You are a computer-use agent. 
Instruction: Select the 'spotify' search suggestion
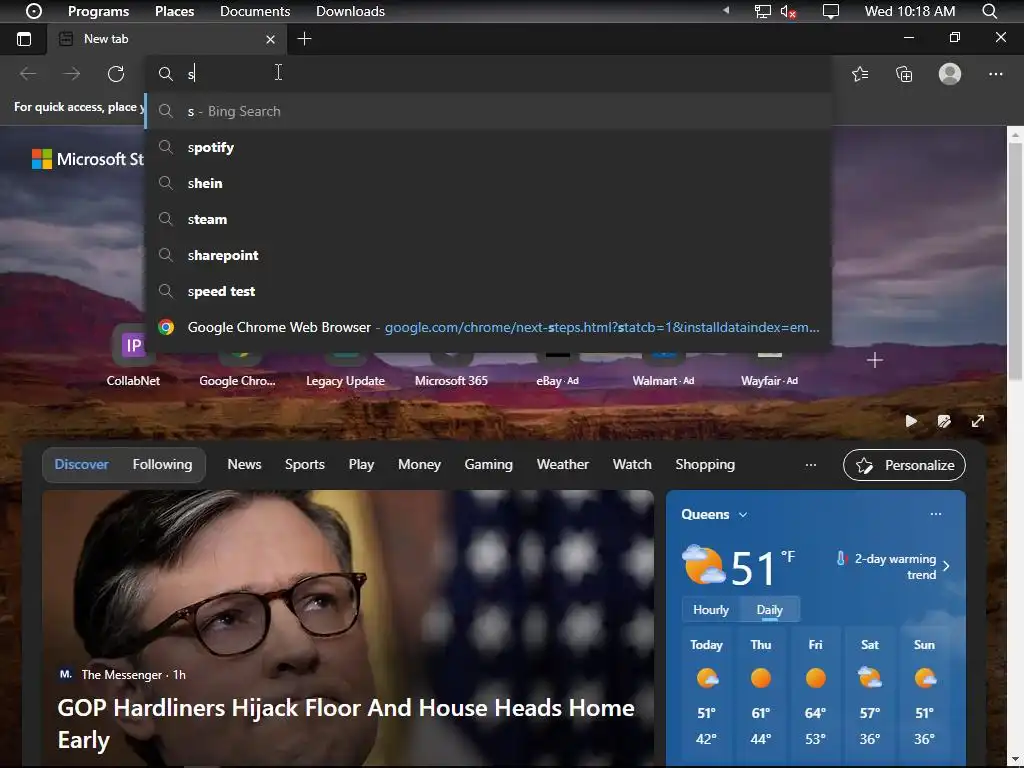point(488,148)
